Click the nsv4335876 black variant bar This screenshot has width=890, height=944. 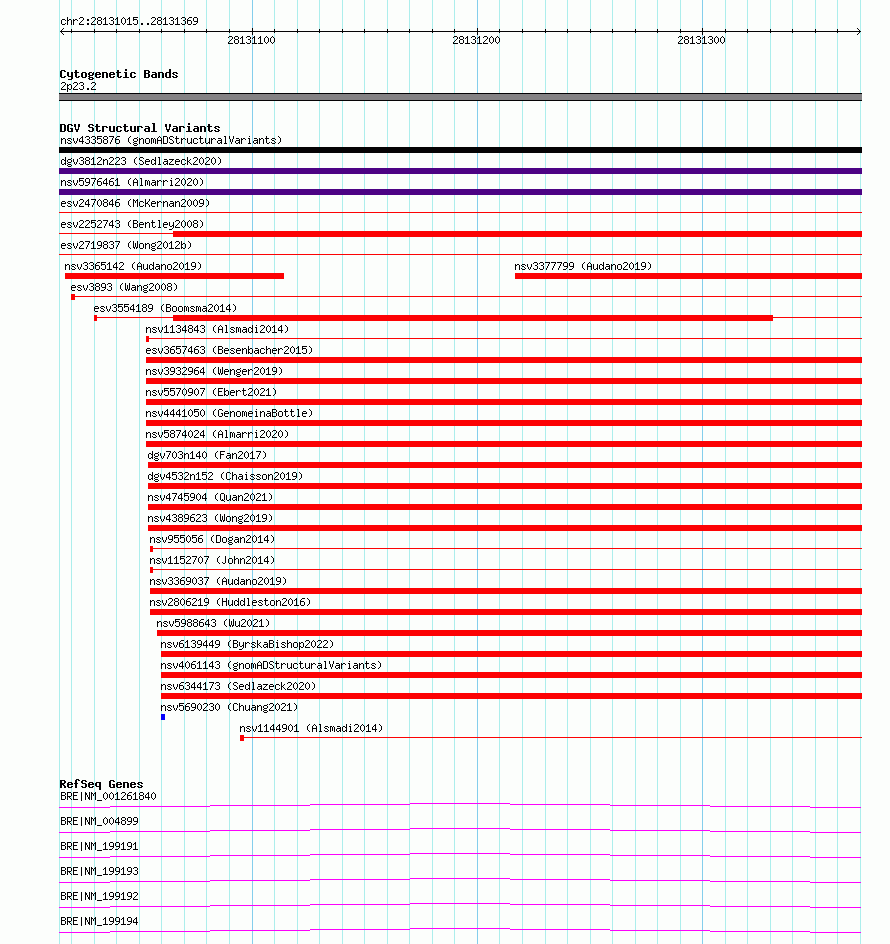(461, 151)
